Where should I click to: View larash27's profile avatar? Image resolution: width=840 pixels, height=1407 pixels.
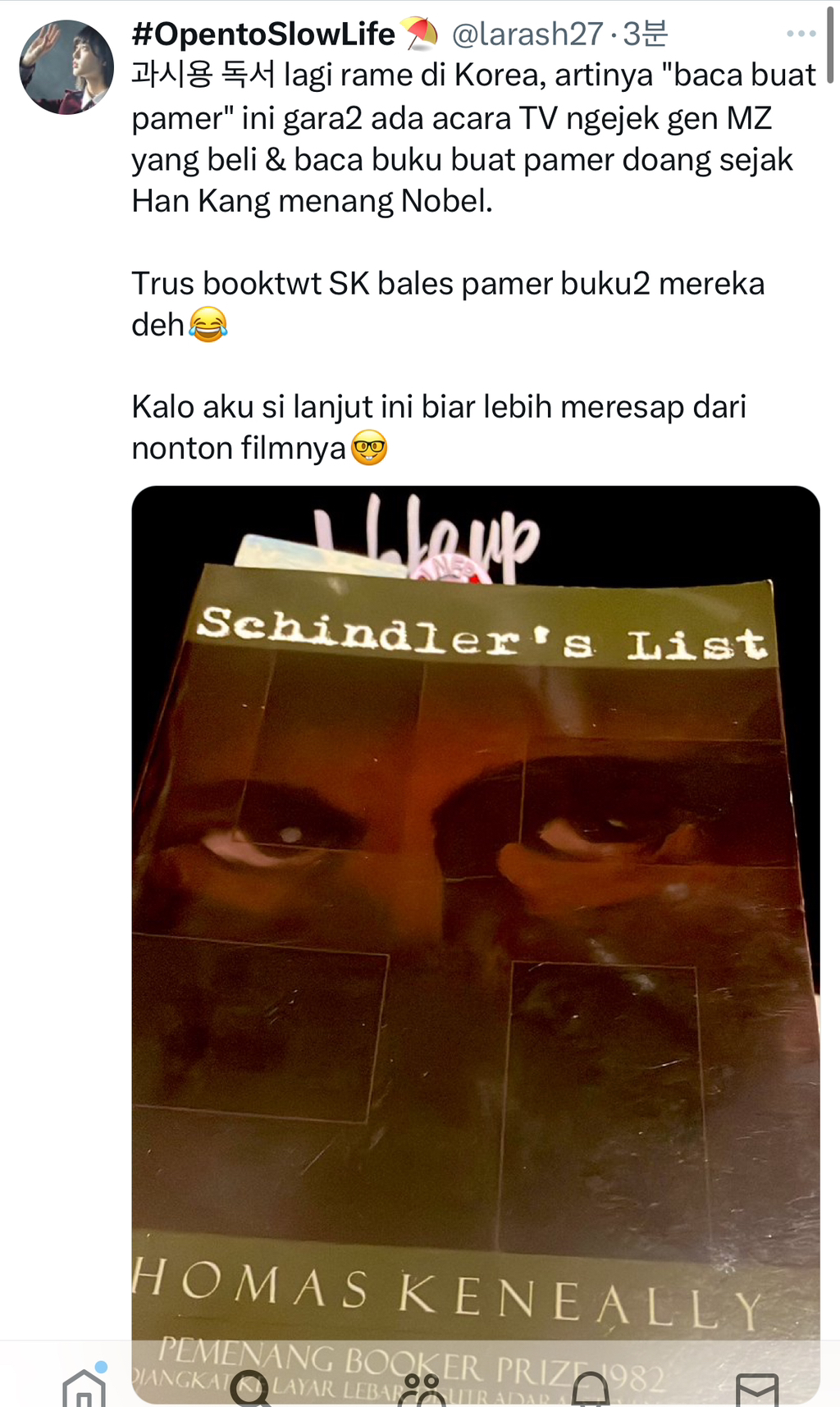(x=66, y=66)
